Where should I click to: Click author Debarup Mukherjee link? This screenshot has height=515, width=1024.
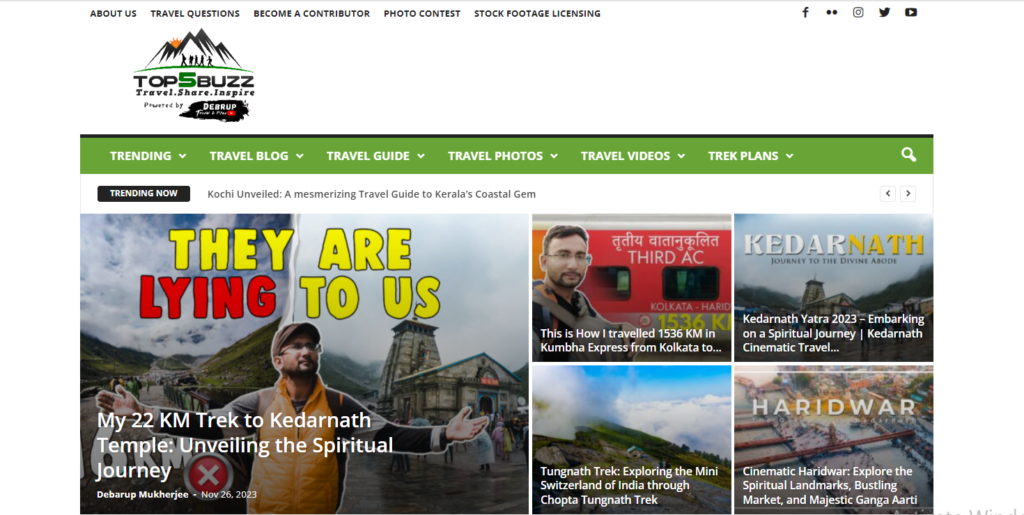click(144, 494)
